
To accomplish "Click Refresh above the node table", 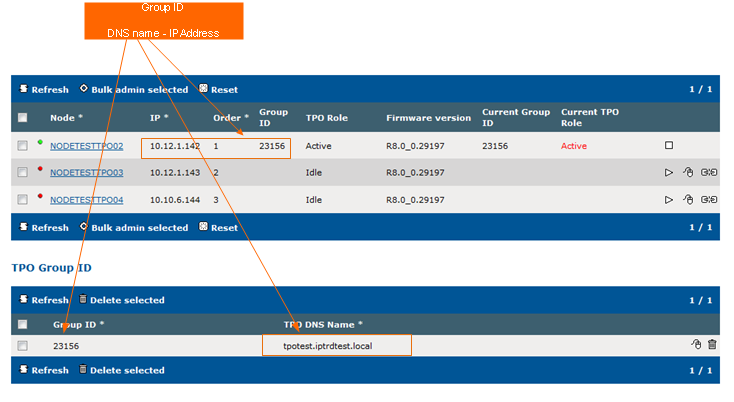I will pyautogui.click(x=44, y=89).
